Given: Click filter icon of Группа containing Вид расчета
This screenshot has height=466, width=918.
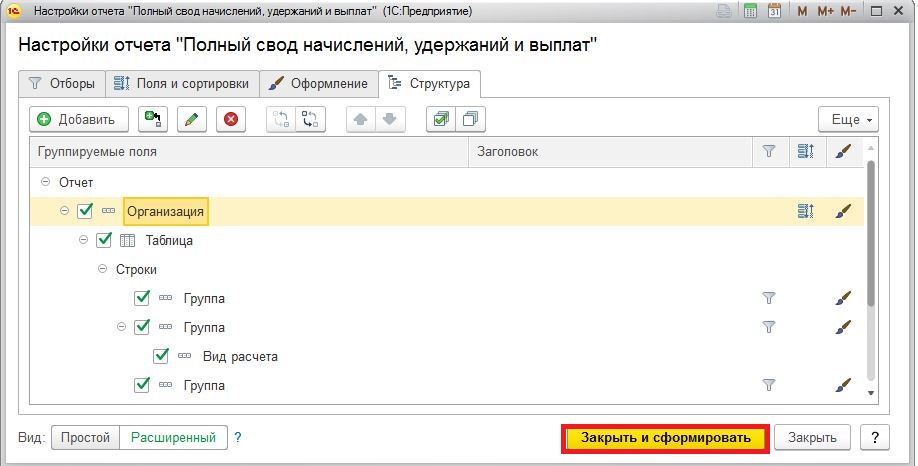Looking at the screenshot, I should 769,327.
